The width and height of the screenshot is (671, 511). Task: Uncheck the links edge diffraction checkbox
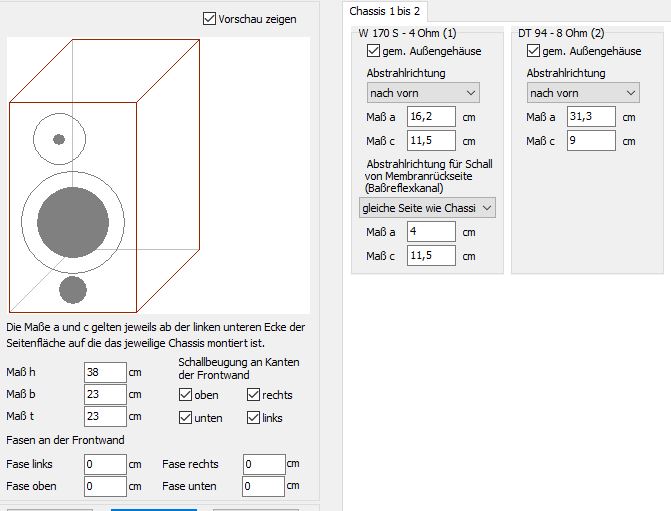[x=254, y=417]
